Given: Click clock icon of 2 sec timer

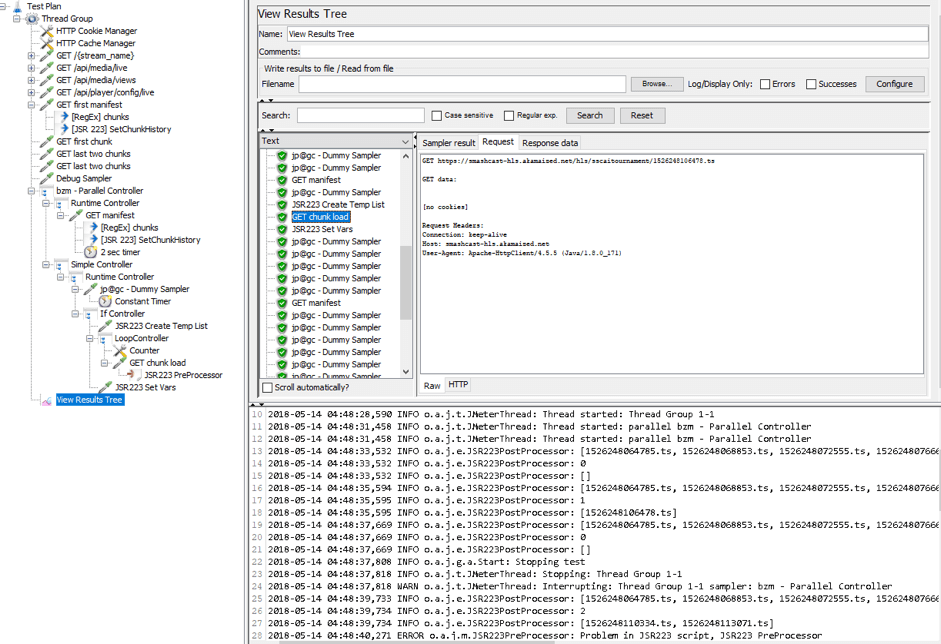Looking at the screenshot, I should 91,252.
